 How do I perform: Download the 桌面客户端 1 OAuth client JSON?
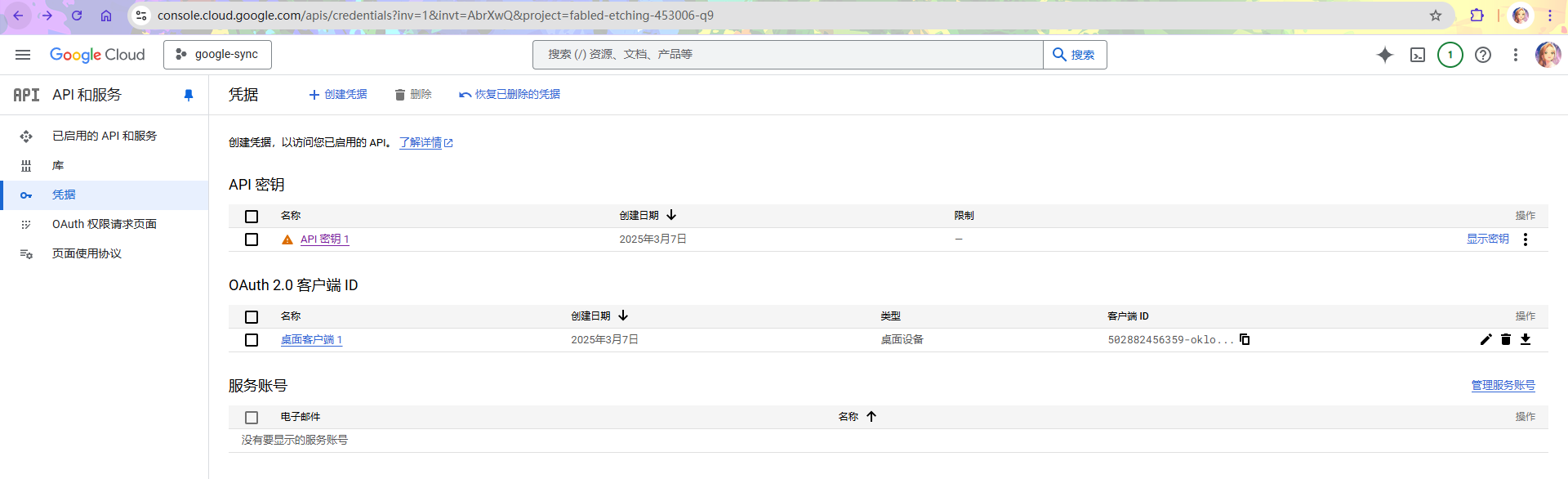point(1526,339)
